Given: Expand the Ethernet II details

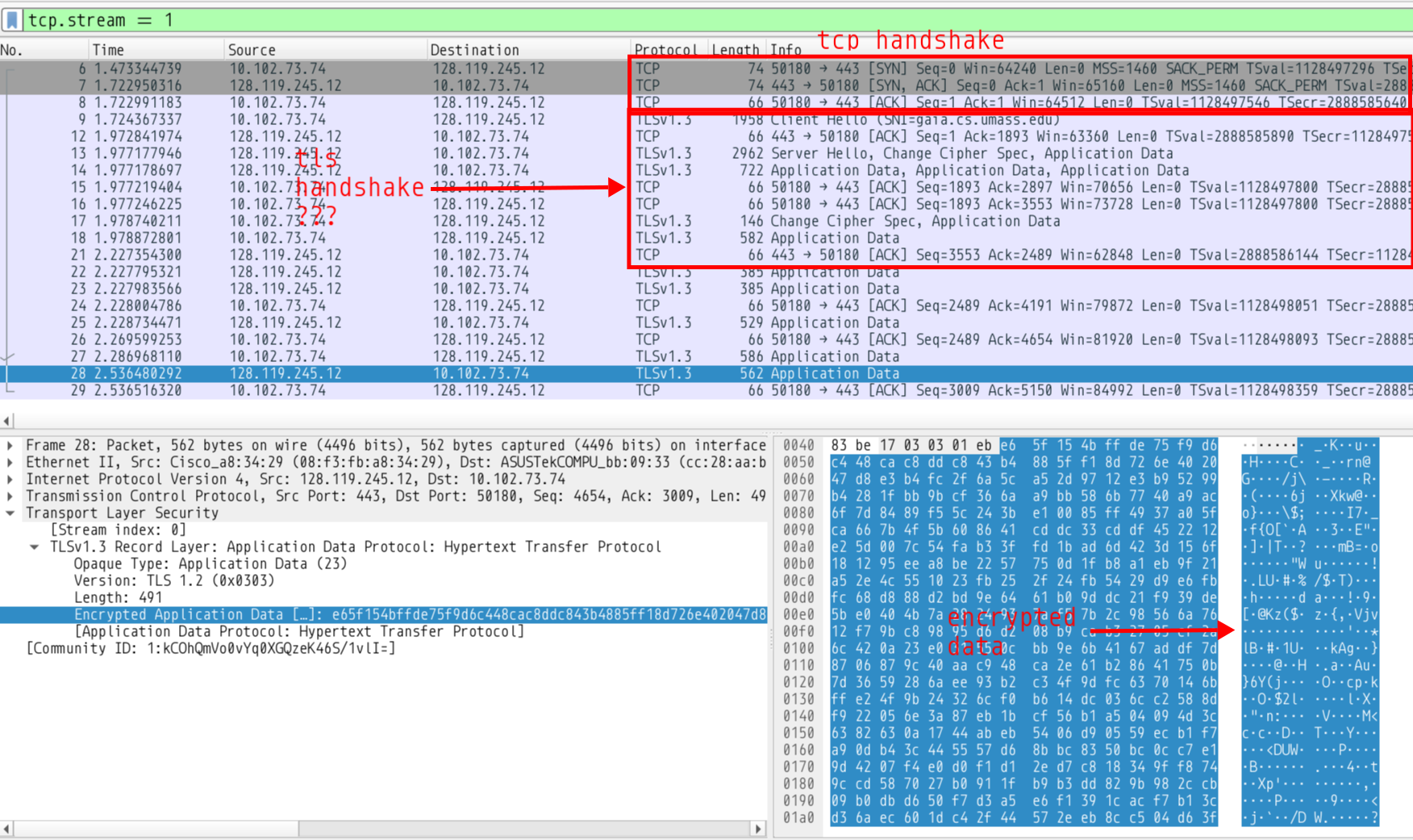Looking at the screenshot, I should pyautogui.click(x=10, y=462).
